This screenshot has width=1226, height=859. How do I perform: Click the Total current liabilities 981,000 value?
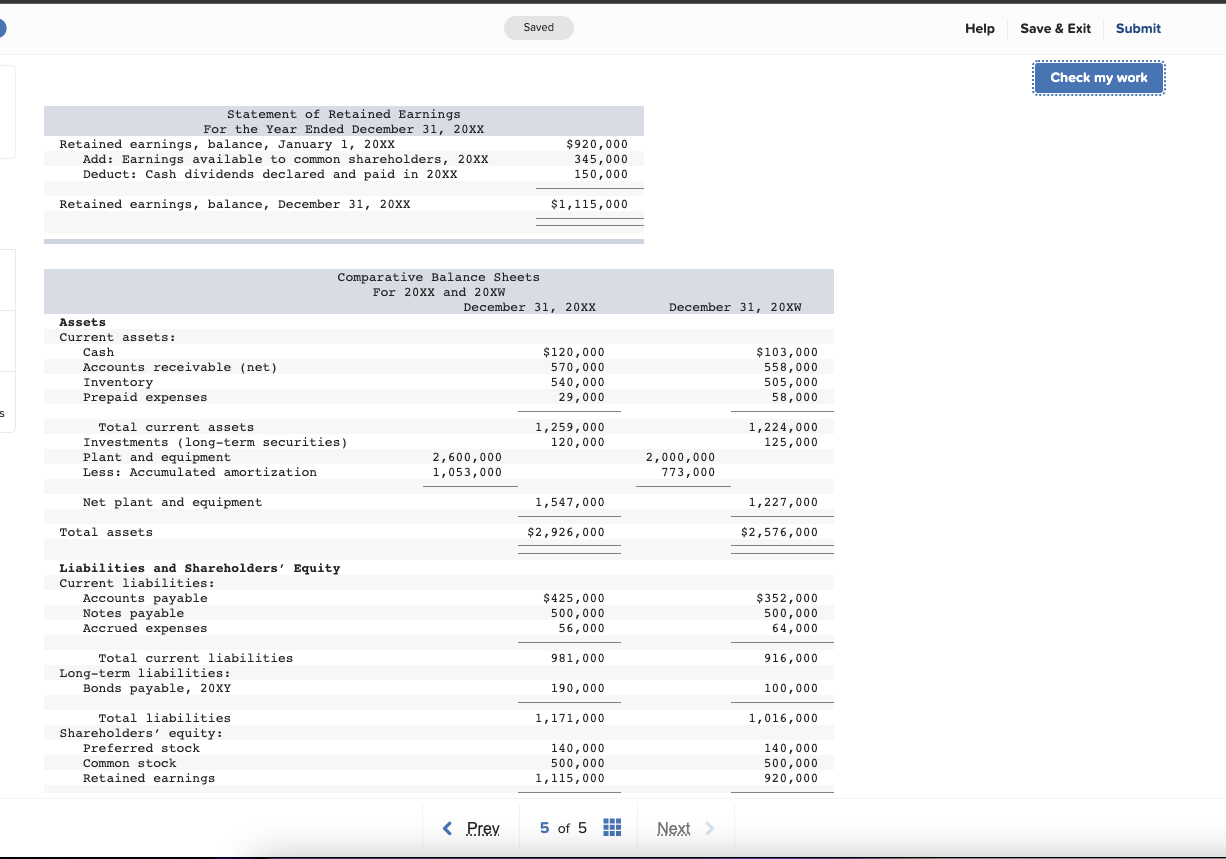578,658
